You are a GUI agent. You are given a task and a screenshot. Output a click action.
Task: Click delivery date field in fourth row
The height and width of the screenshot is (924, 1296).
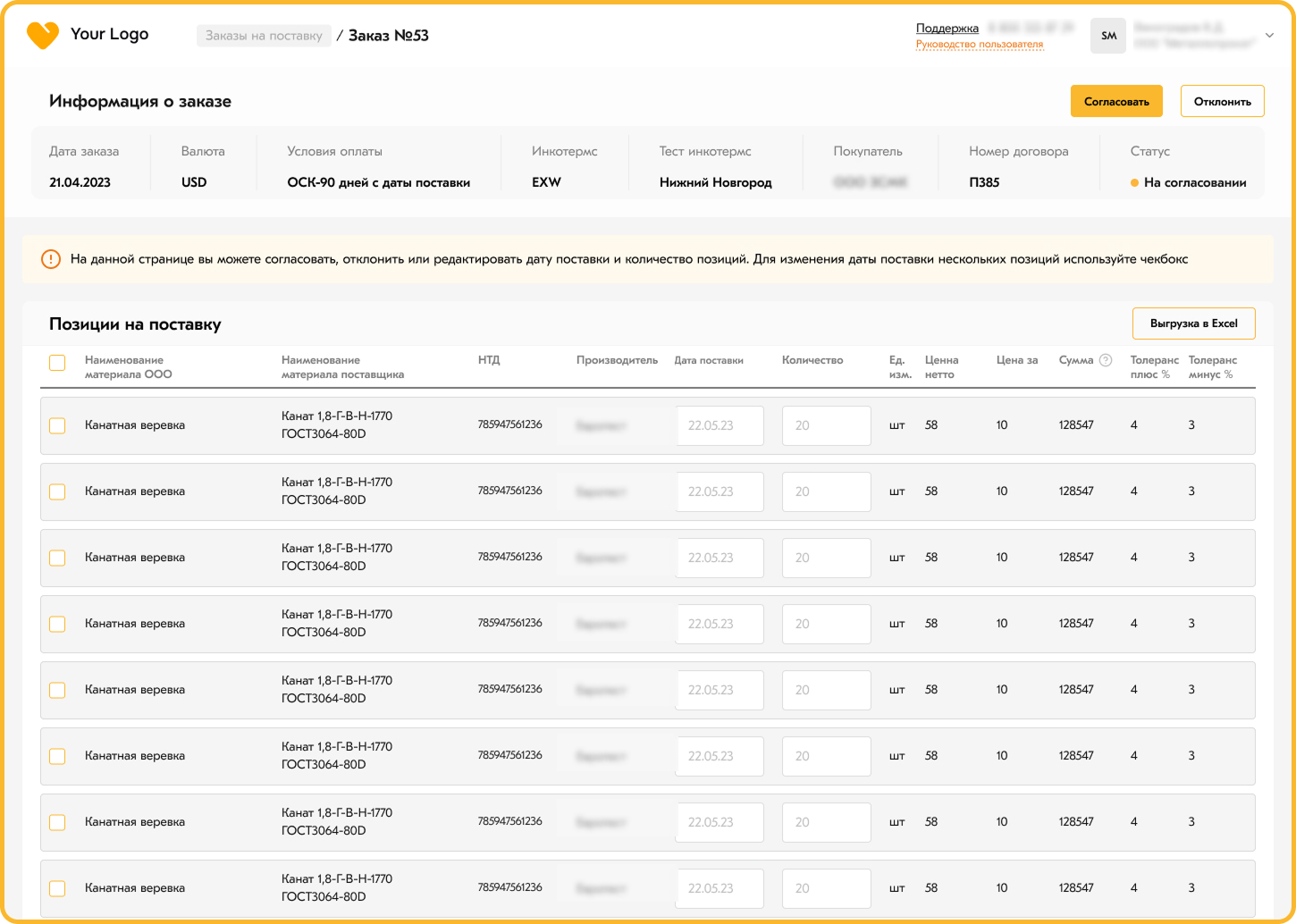point(720,624)
